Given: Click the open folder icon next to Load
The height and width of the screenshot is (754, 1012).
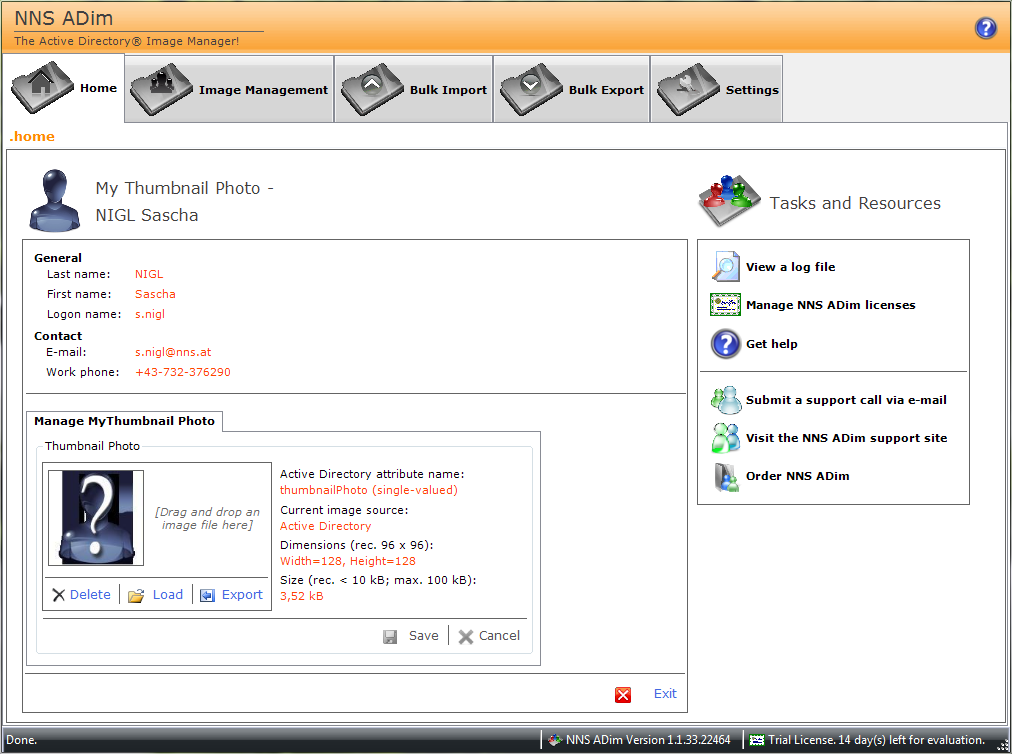Looking at the screenshot, I should (x=136, y=595).
